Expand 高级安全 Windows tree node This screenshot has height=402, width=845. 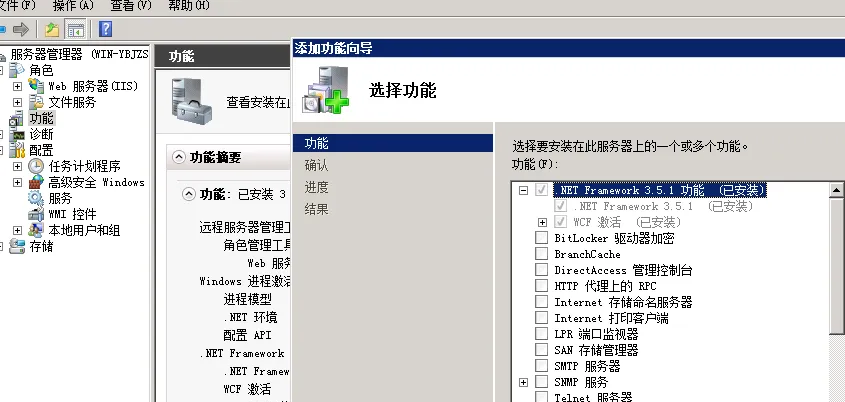18,183
